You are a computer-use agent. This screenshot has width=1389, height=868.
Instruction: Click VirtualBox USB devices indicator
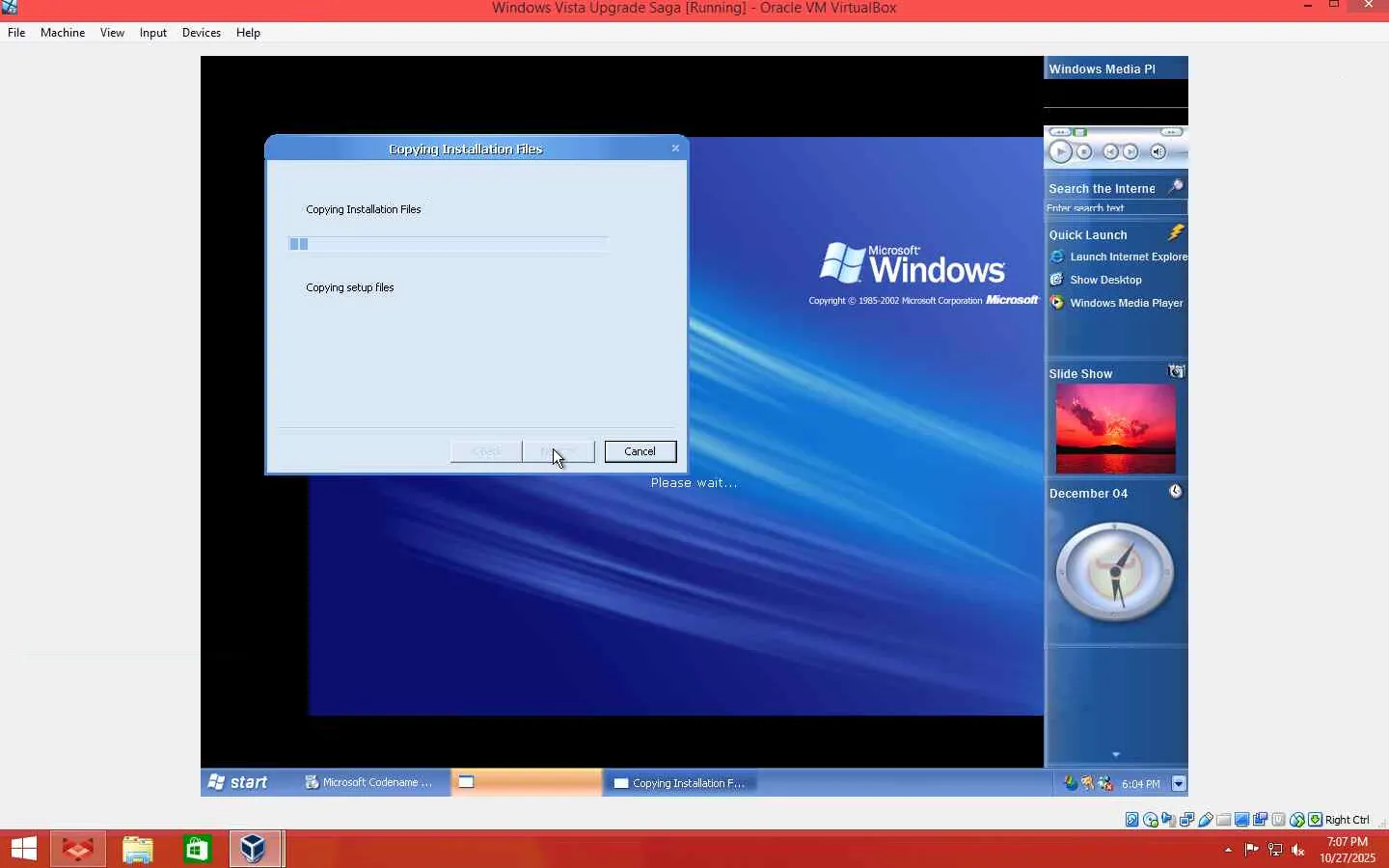[1206, 820]
